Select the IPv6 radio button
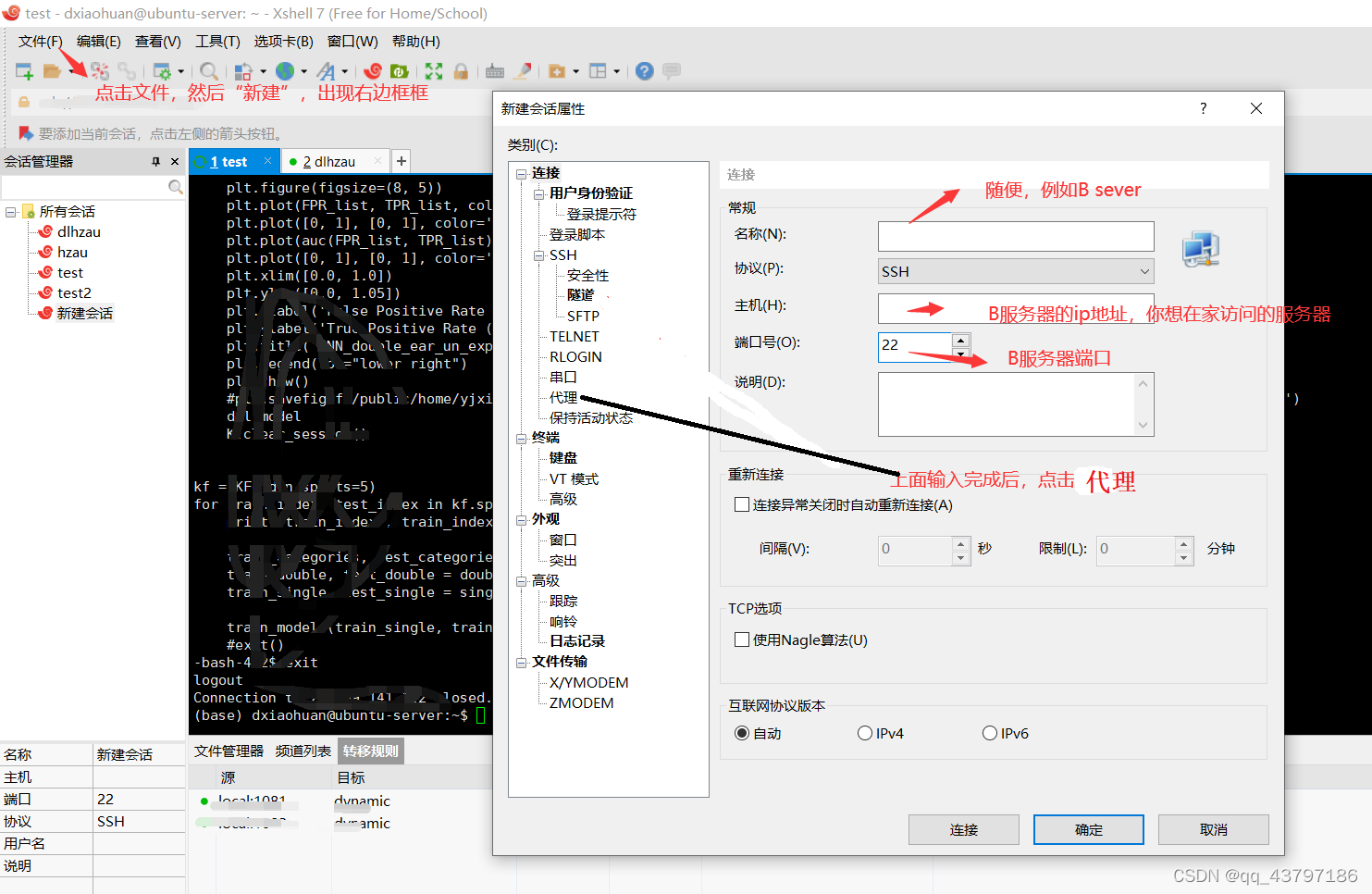The image size is (1372, 894). (989, 733)
